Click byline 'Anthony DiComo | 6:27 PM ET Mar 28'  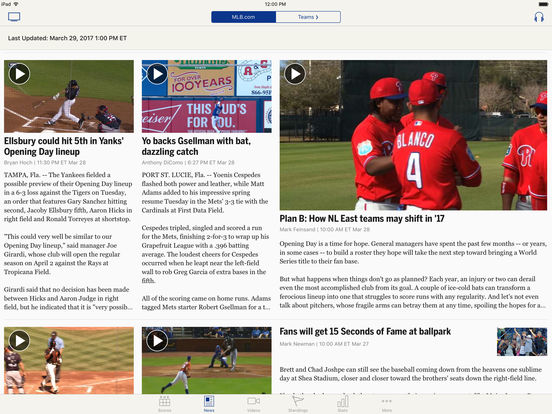188,162
